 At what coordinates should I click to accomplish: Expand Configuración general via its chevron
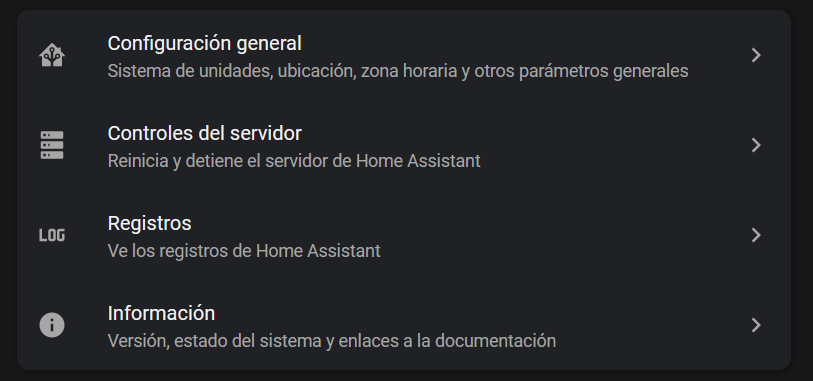[x=756, y=55]
